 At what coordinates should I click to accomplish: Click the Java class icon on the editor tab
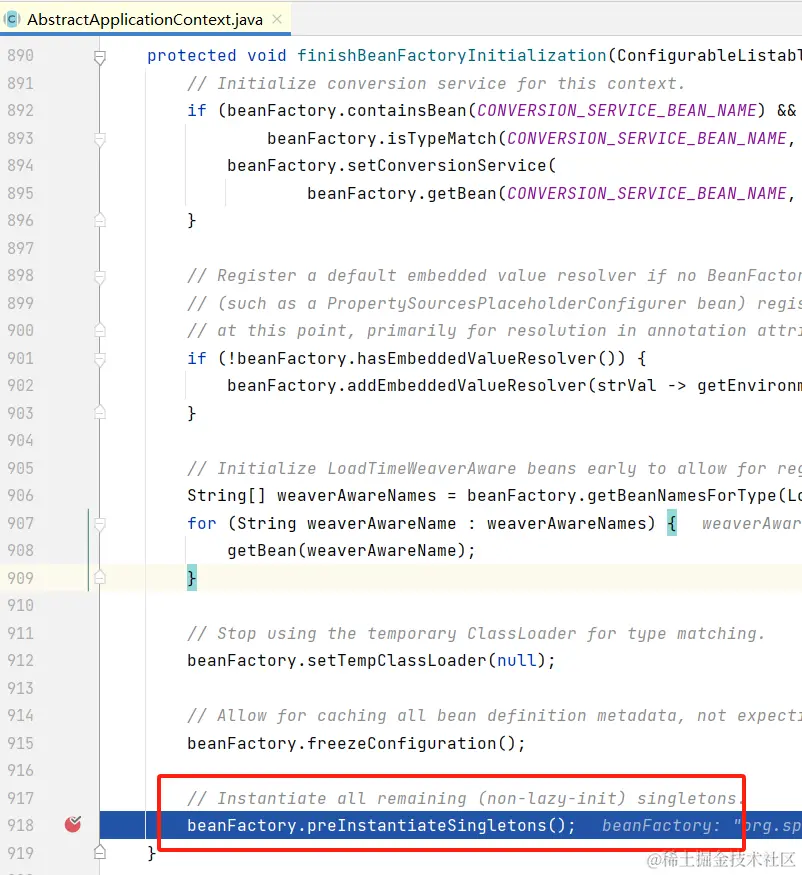coord(13,18)
